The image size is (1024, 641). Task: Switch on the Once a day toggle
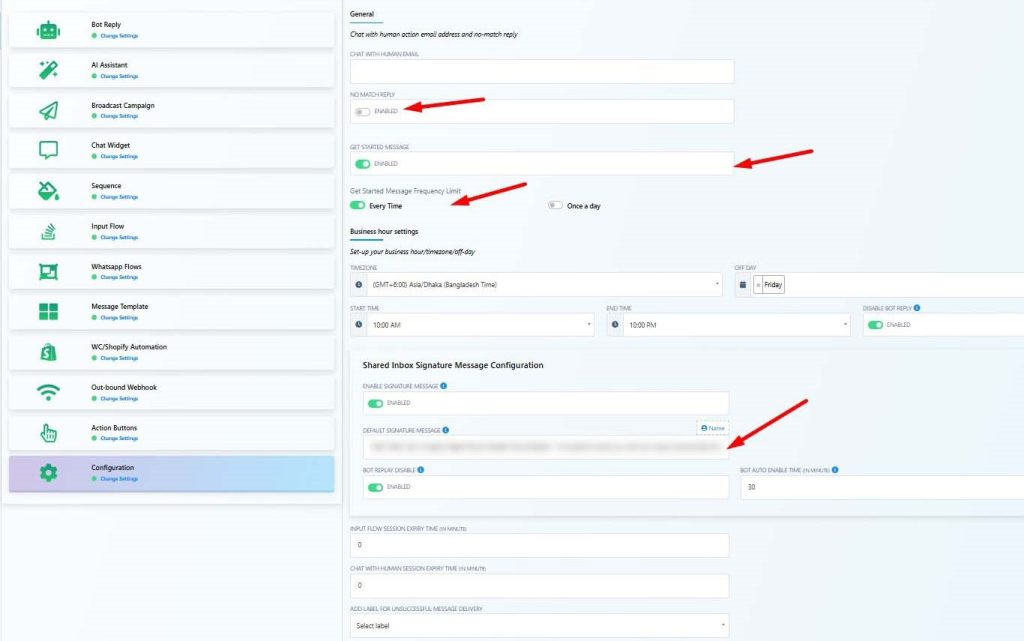coord(555,206)
